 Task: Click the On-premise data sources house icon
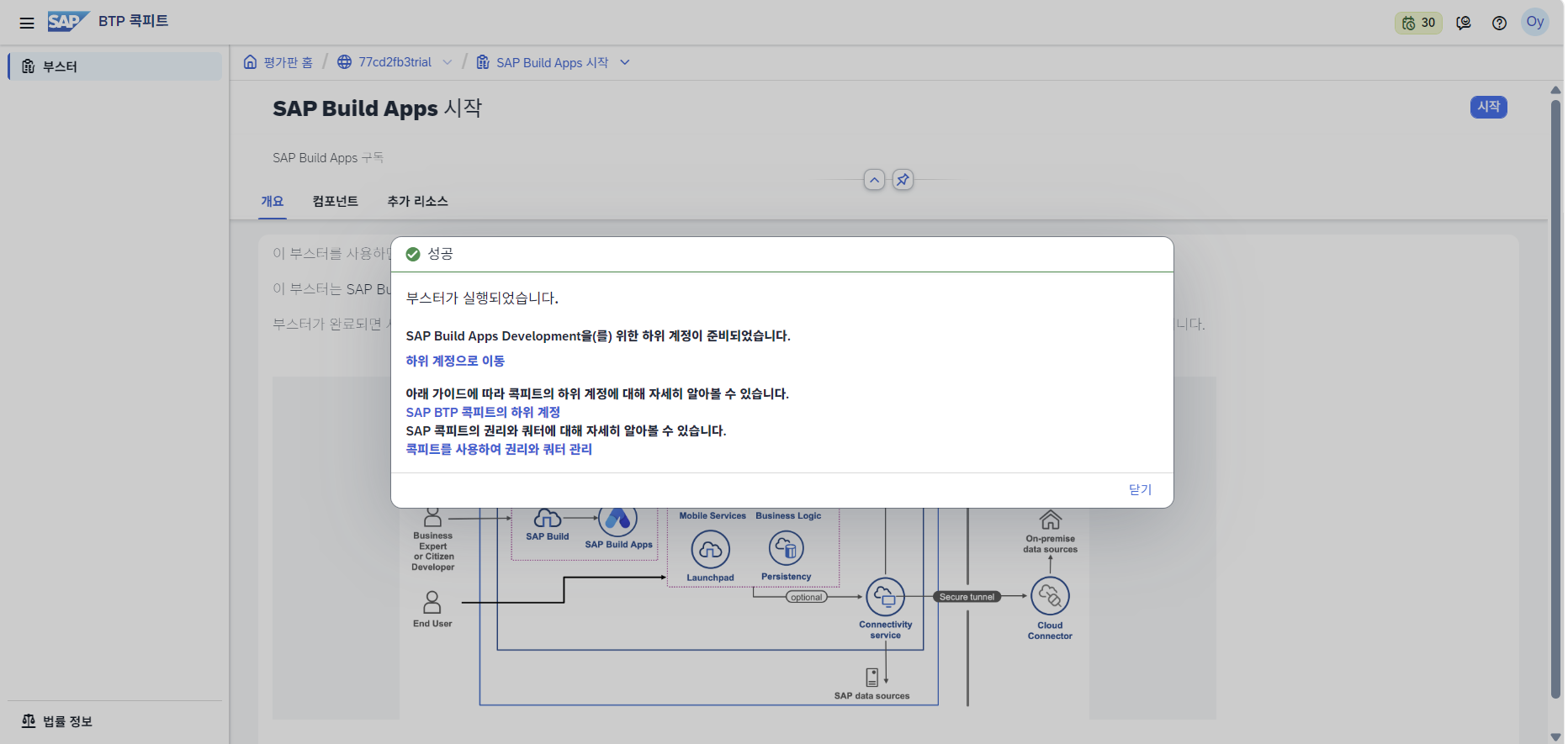pos(1050,520)
